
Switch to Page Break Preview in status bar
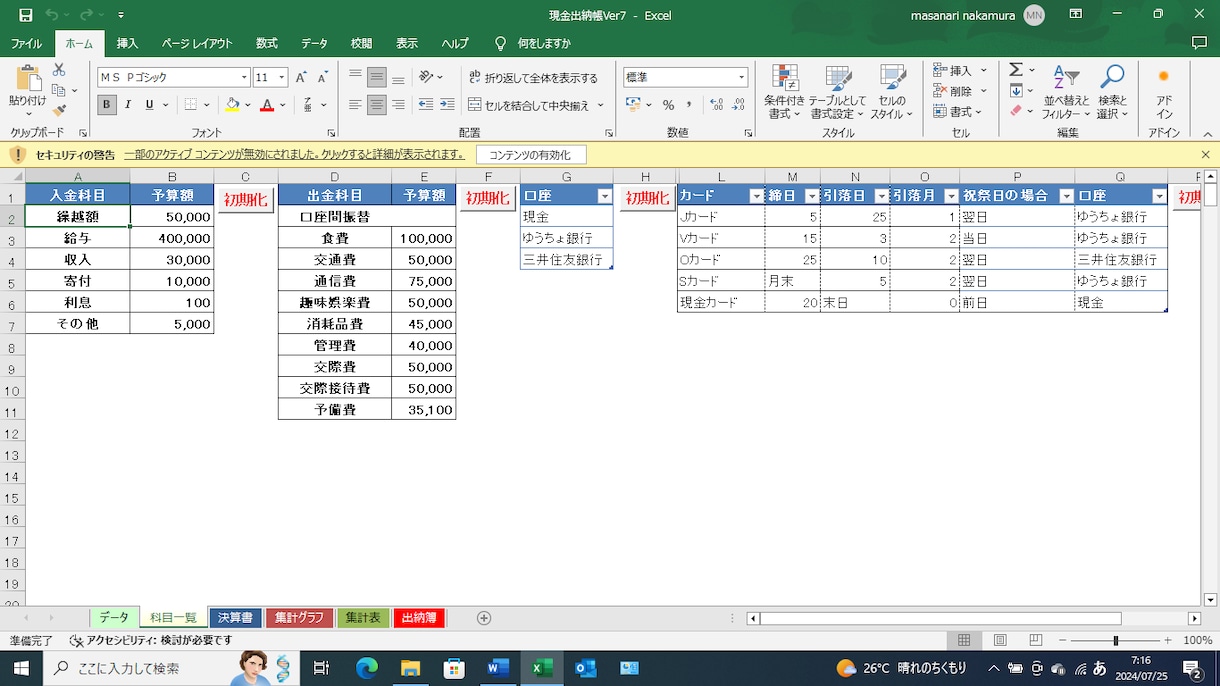[1036, 640]
